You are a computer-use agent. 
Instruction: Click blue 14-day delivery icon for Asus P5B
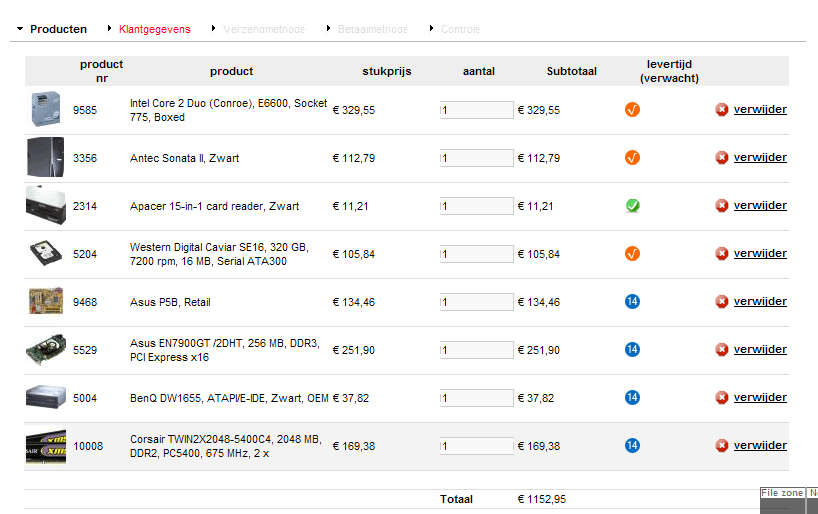pyautogui.click(x=632, y=302)
